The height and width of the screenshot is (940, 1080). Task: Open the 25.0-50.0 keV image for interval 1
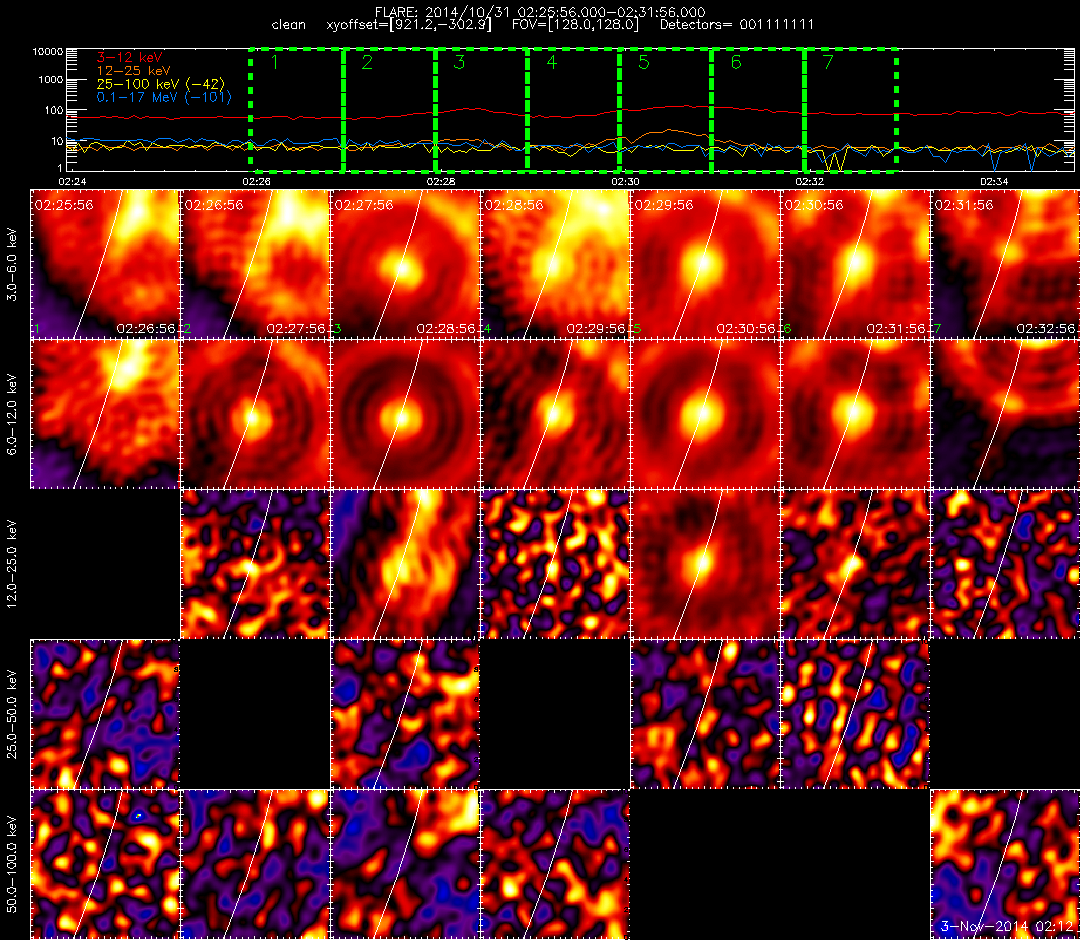coord(105,714)
